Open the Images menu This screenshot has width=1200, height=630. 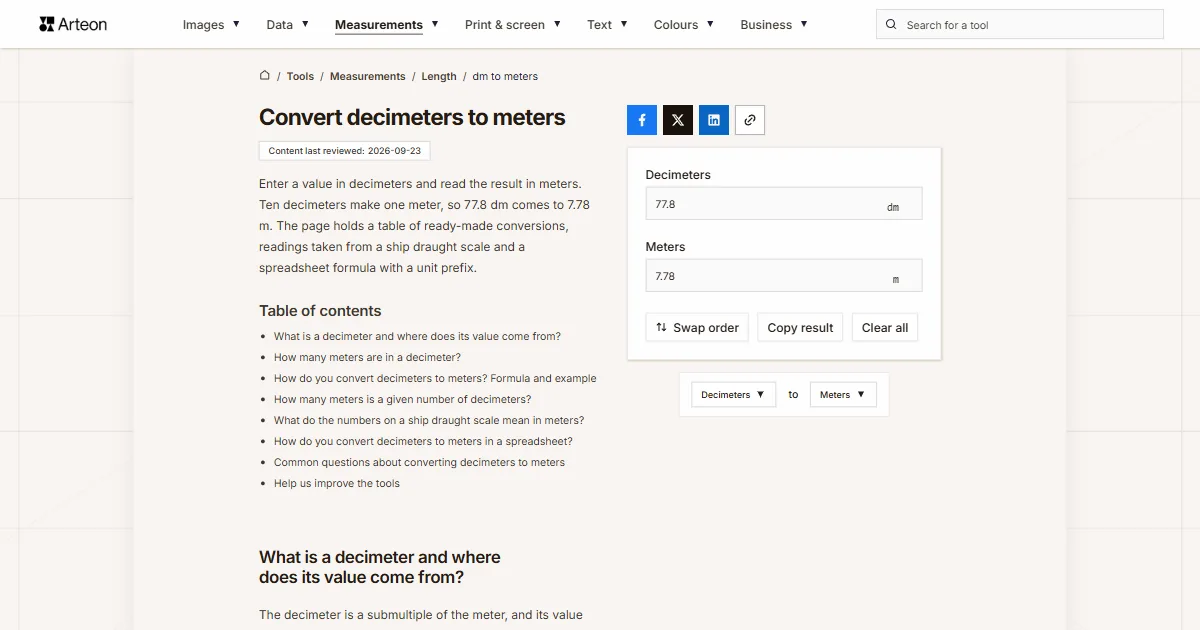[x=211, y=25]
